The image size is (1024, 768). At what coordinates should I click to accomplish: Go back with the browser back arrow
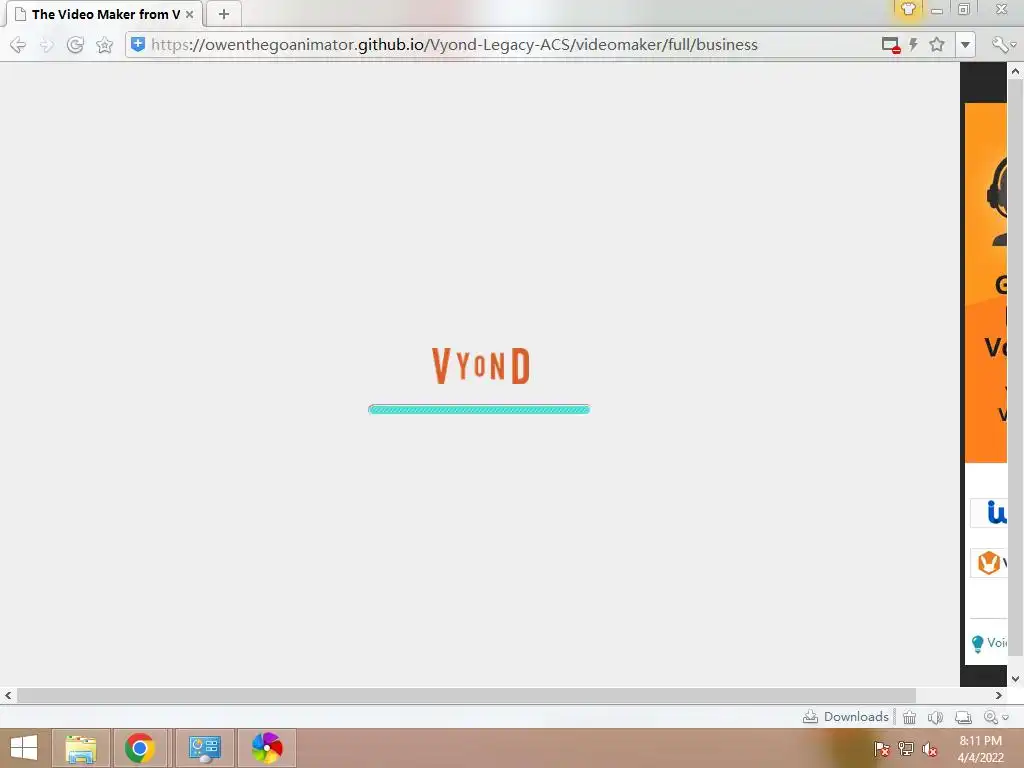(18, 45)
